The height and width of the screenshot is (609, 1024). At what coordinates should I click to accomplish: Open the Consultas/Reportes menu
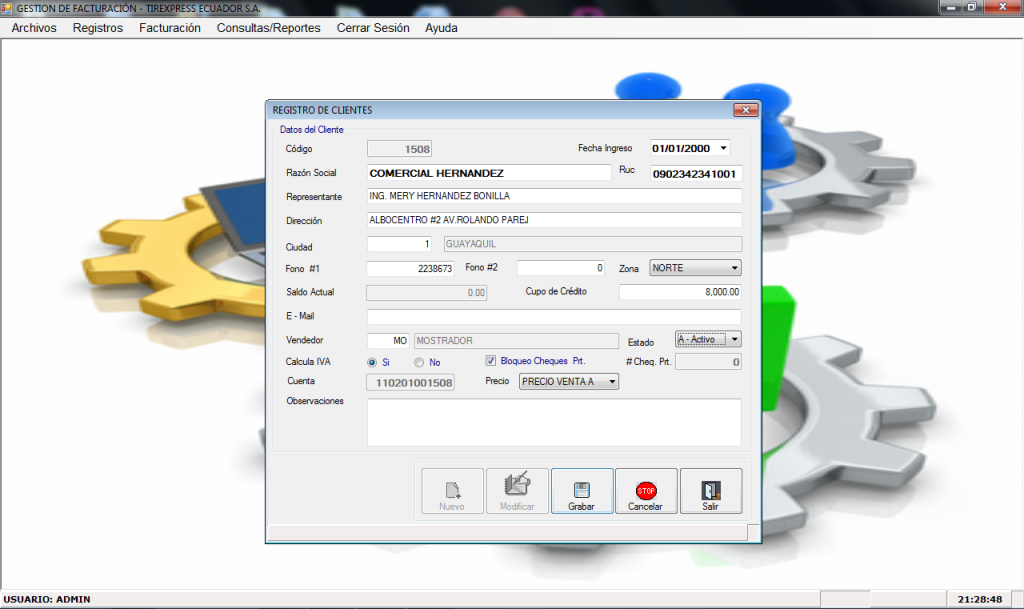coord(268,28)
